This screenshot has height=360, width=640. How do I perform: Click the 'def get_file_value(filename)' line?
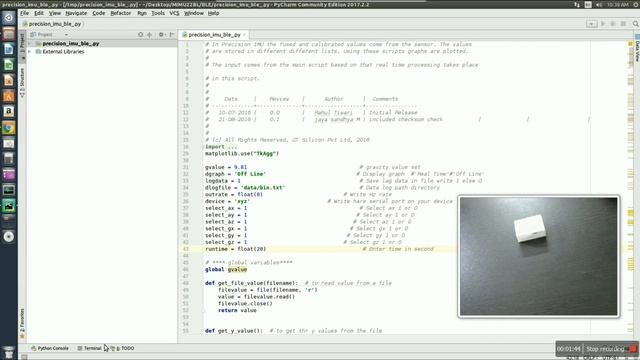251,283
